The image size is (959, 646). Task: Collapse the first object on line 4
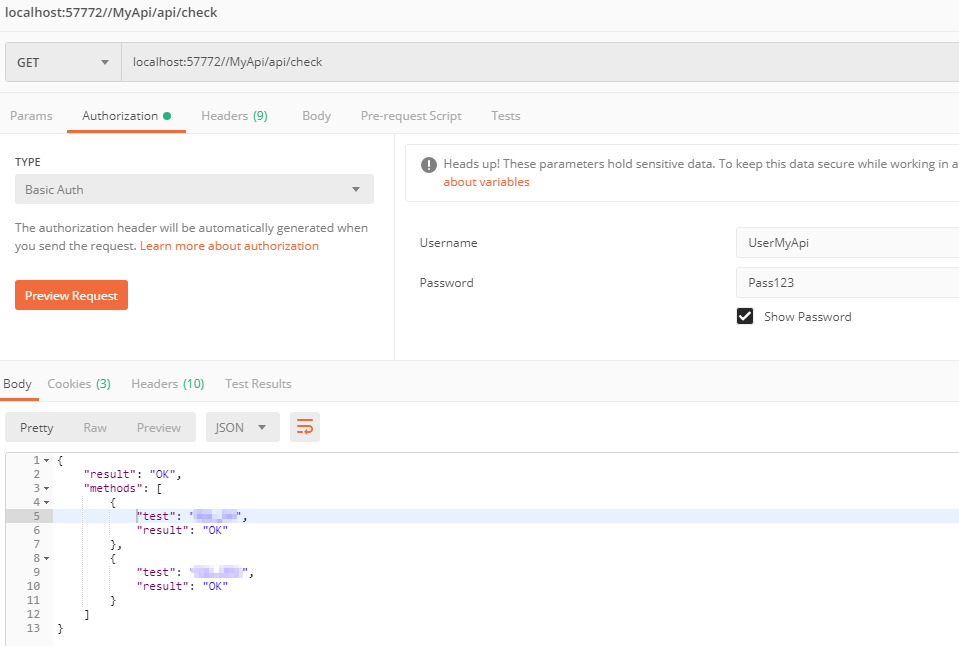click(x=47, y=502)
